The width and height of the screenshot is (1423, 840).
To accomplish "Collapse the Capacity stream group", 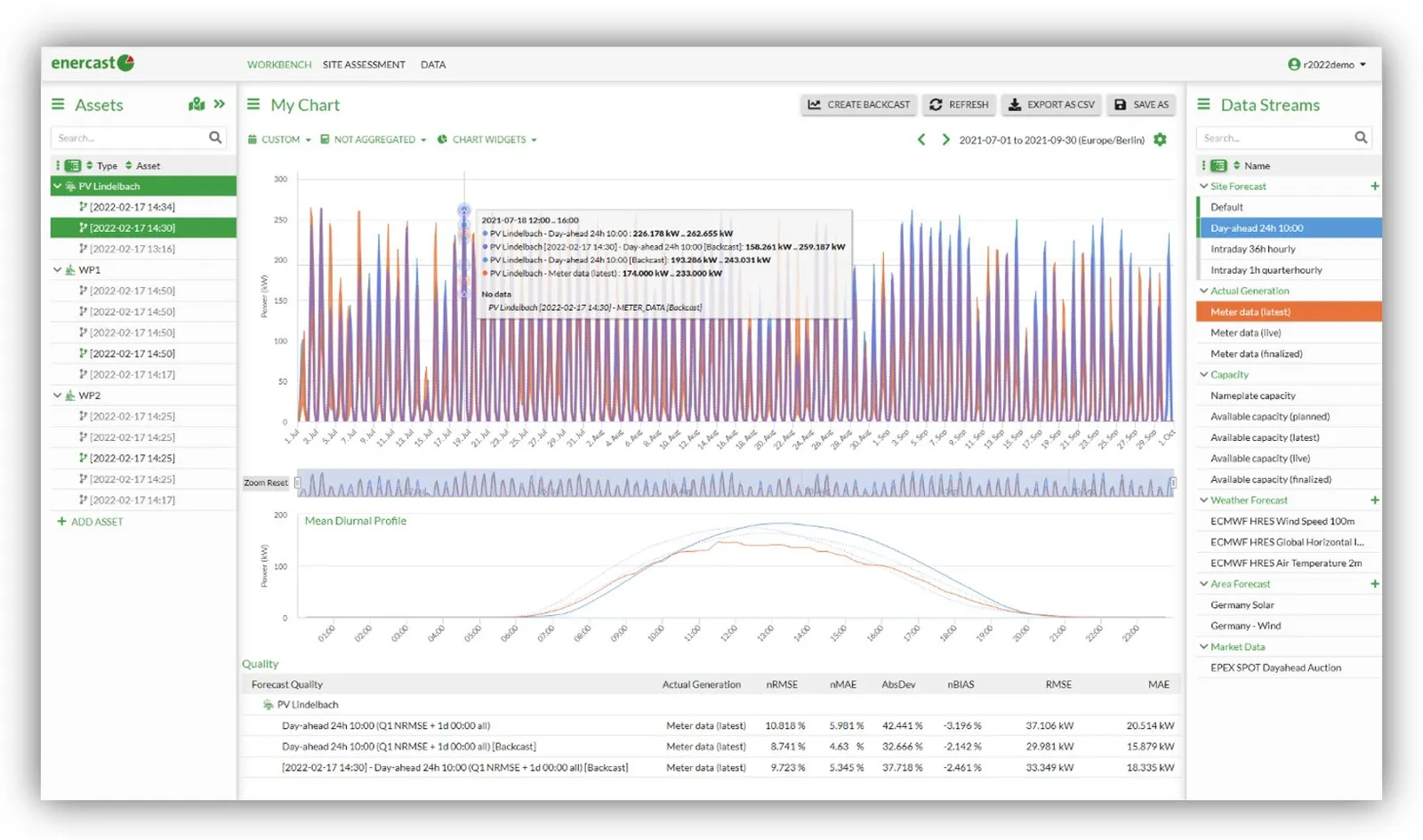I will (x=1203, y=375).
